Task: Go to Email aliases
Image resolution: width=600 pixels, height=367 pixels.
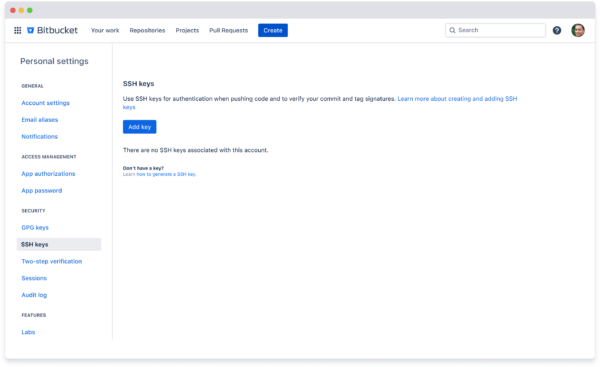Action: coord(40,120)
